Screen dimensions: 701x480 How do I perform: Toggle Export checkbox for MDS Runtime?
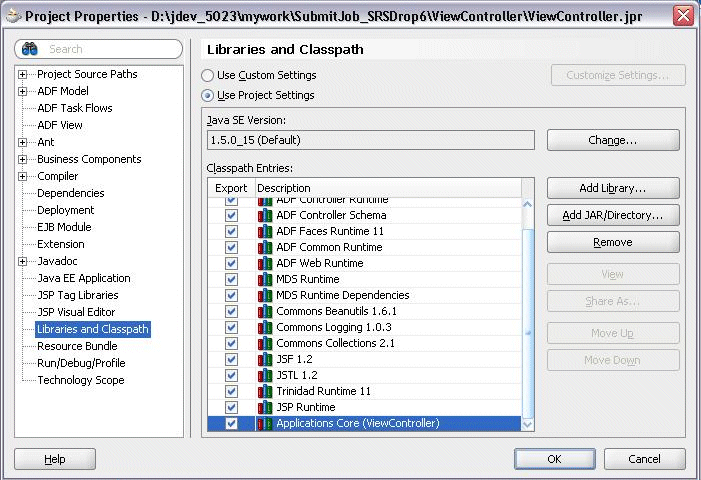(231, 279)
